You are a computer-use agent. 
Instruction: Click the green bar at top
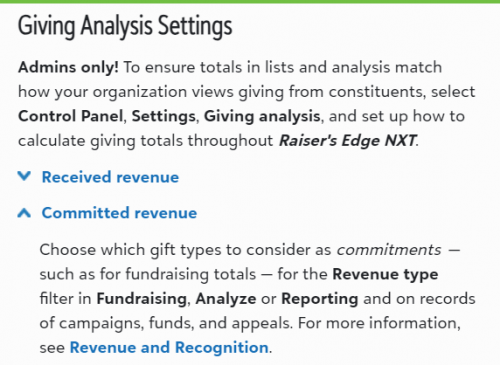pyautogui.click(x=250, y=2)
